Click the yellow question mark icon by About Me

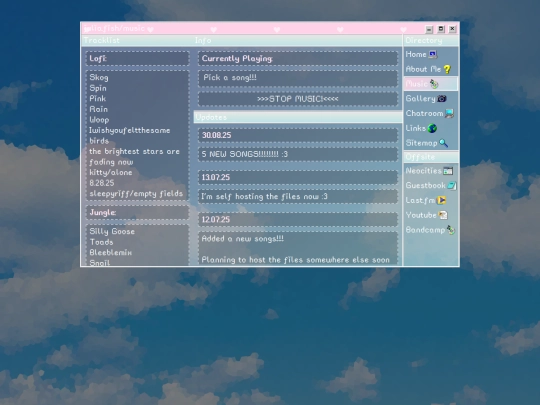tap(447, 70)
